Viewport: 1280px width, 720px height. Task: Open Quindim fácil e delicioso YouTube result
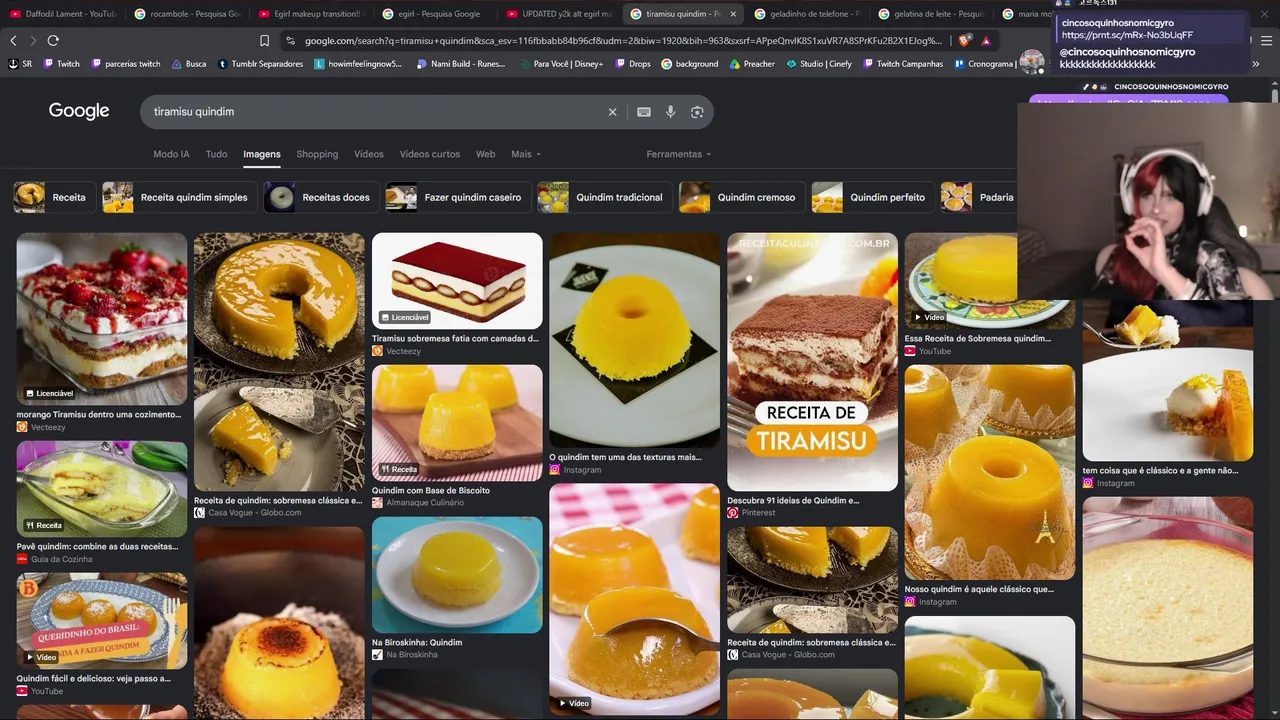(101, 621)
